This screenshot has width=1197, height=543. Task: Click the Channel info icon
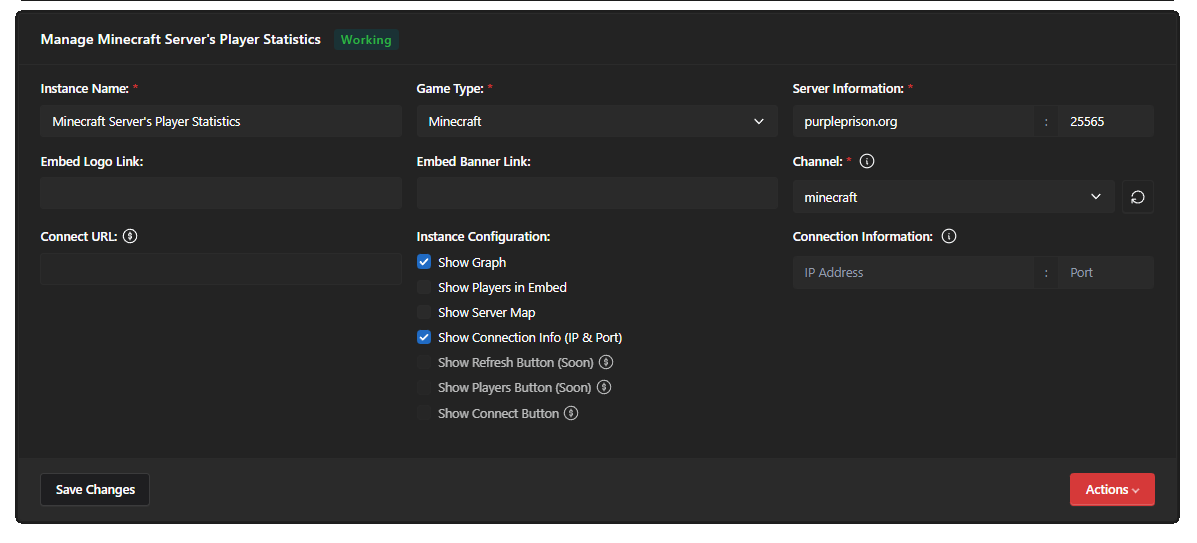(x=866, y=162)
